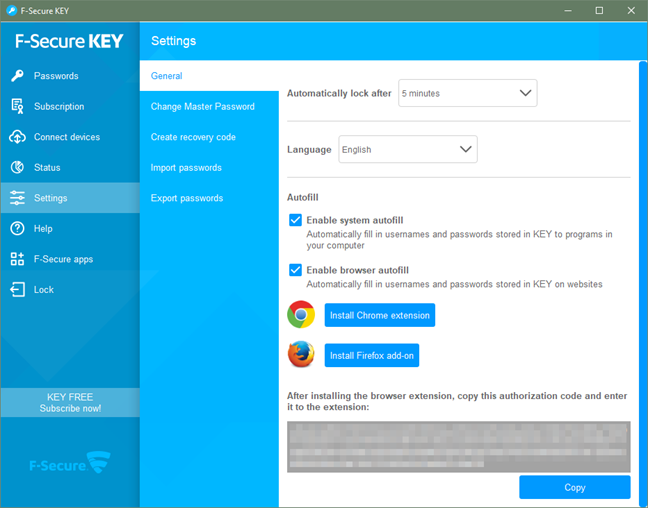Open Create recovery code tab

pyautogui.click(x=209, y=137)
